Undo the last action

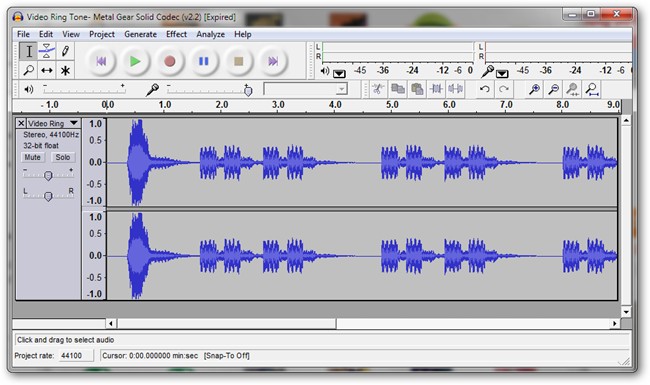coord(485,89)
